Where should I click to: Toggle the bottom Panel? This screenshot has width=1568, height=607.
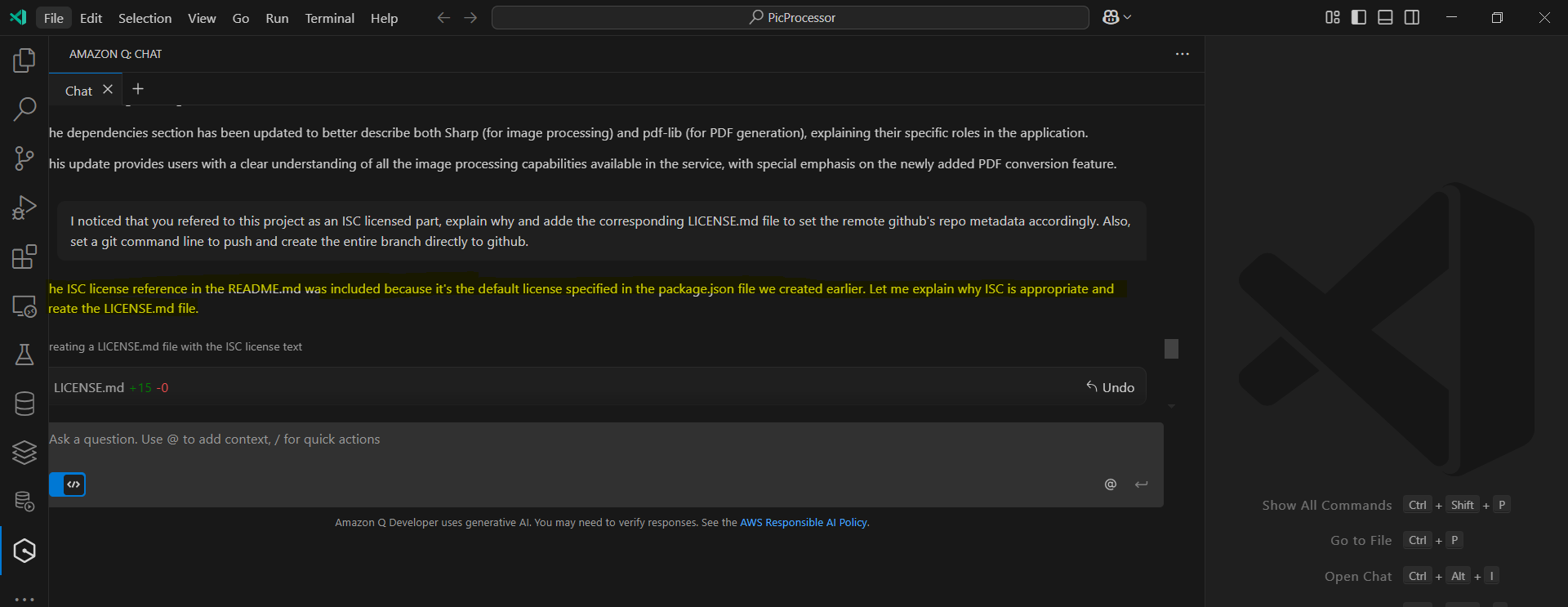pyautogui.click(x=1385, y=17)
